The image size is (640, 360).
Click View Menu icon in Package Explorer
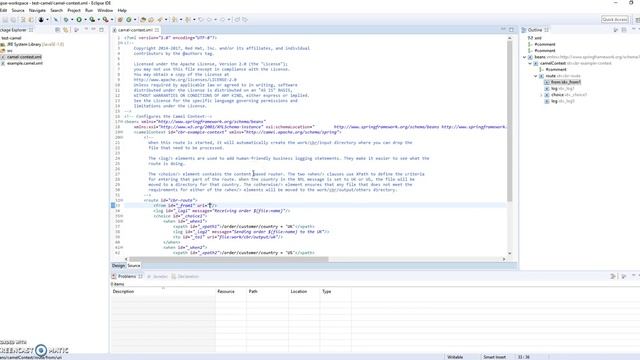(87, 29)
